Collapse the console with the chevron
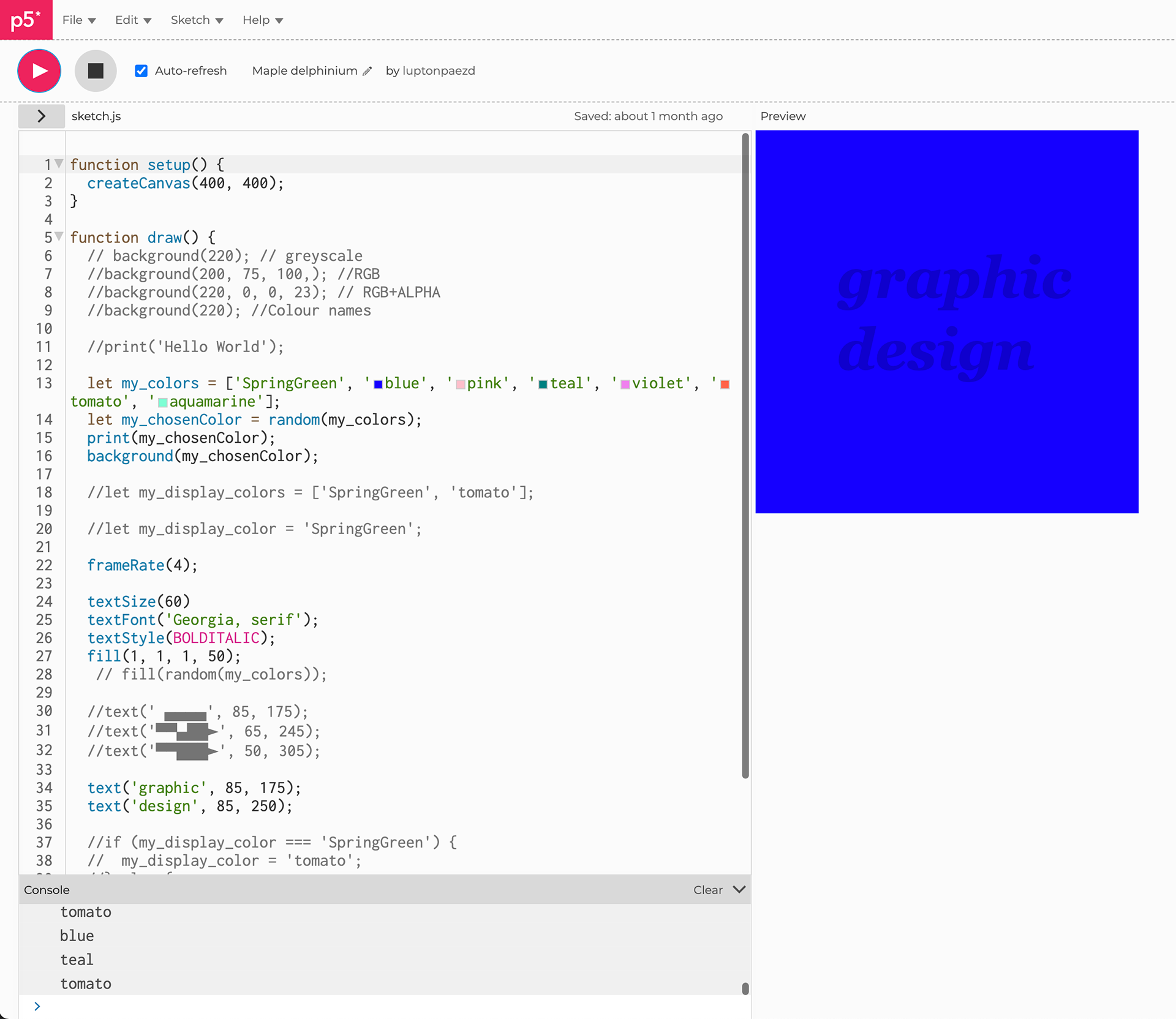This screenshot has height=1019, width=1176. click(739, 889)
